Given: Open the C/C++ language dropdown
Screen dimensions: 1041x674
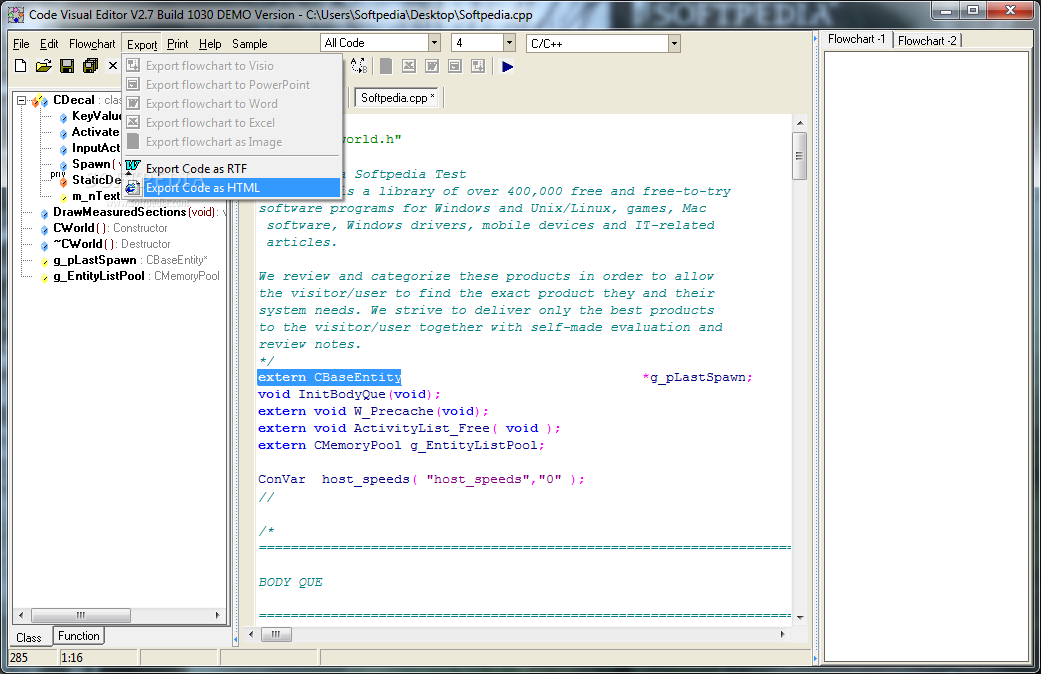Looking at the screenshot, I should (674, 44).
